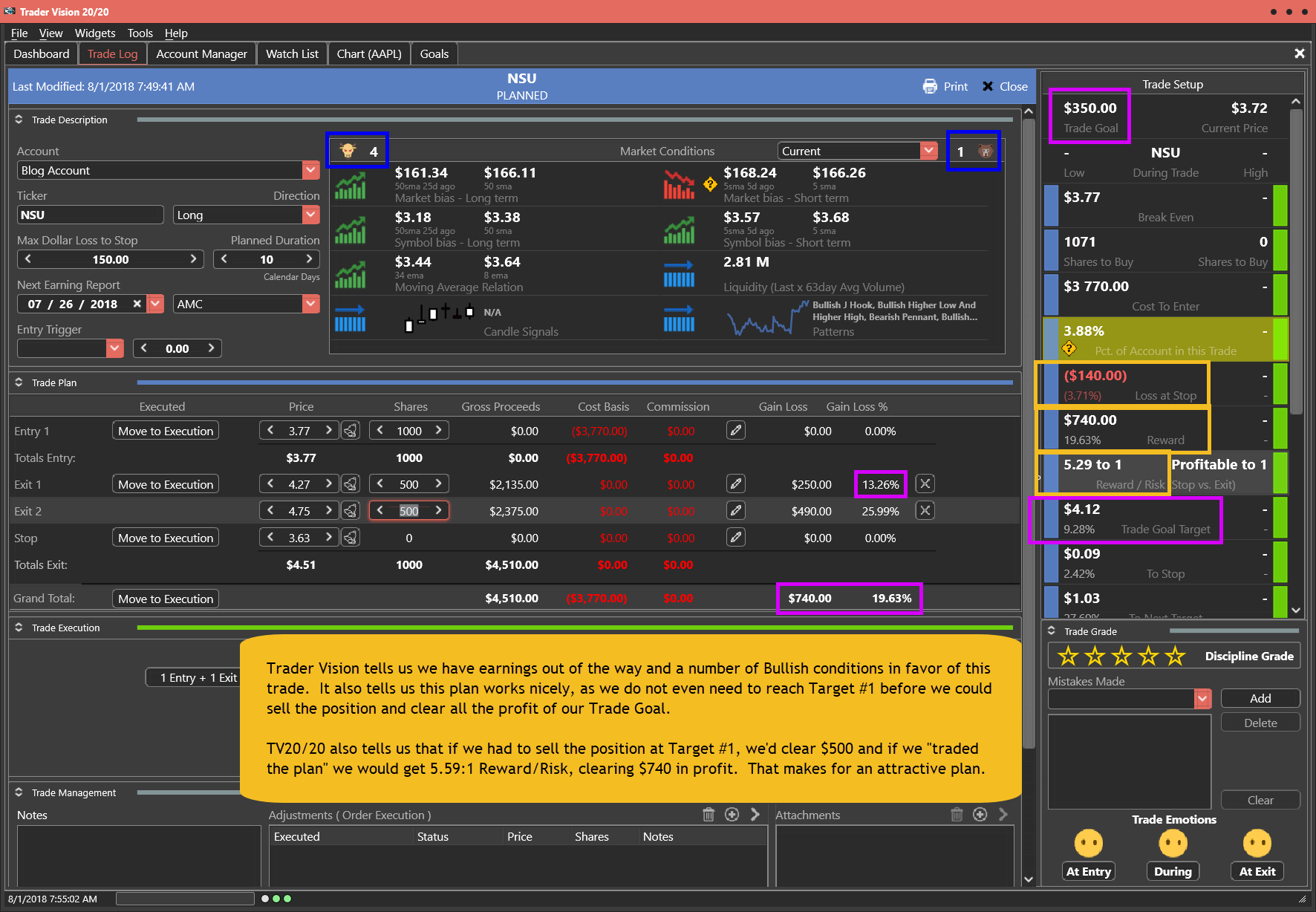
Task: Click the Add mistake button
Action: click(1260, 698)
